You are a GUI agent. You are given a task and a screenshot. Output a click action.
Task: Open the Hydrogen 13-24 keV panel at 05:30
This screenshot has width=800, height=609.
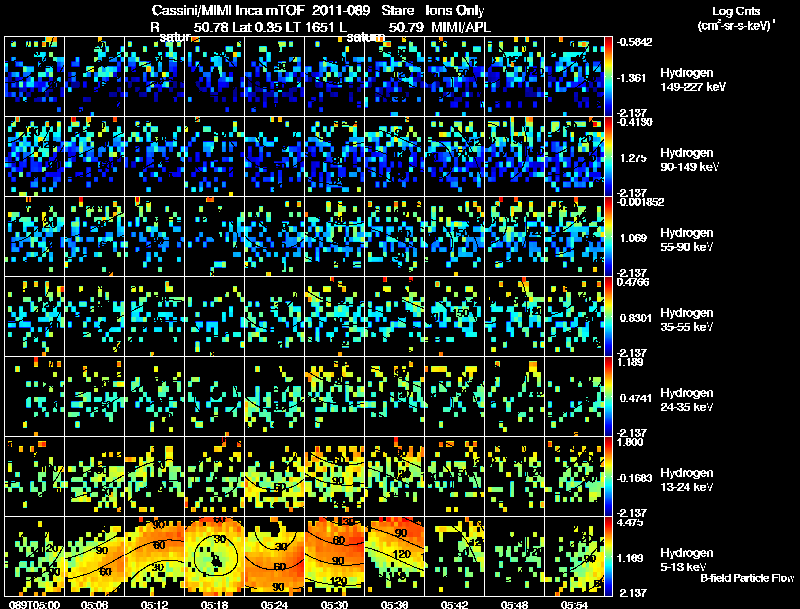coord(335,476)
